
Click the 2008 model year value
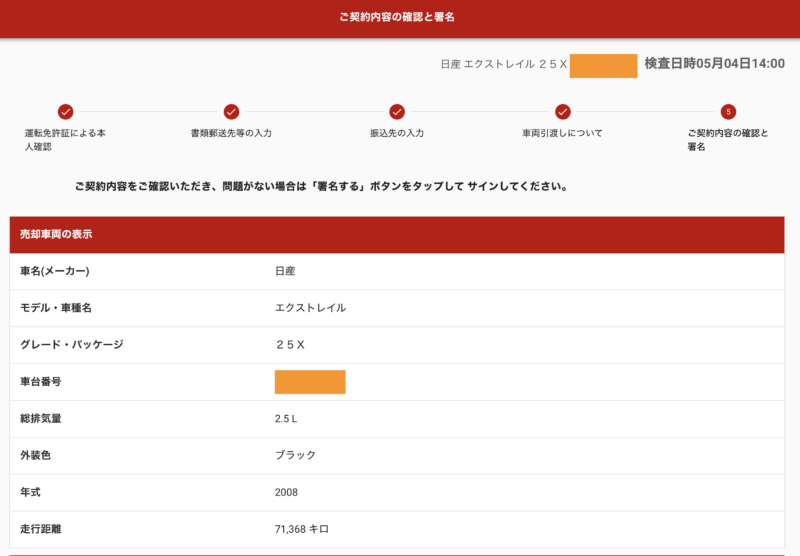286,492
